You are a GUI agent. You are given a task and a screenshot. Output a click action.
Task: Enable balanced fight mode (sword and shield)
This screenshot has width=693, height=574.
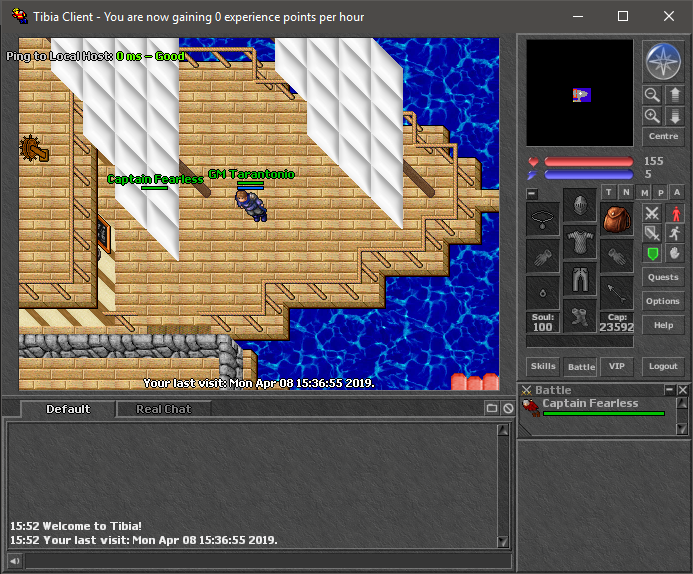(x=652, y=233)
